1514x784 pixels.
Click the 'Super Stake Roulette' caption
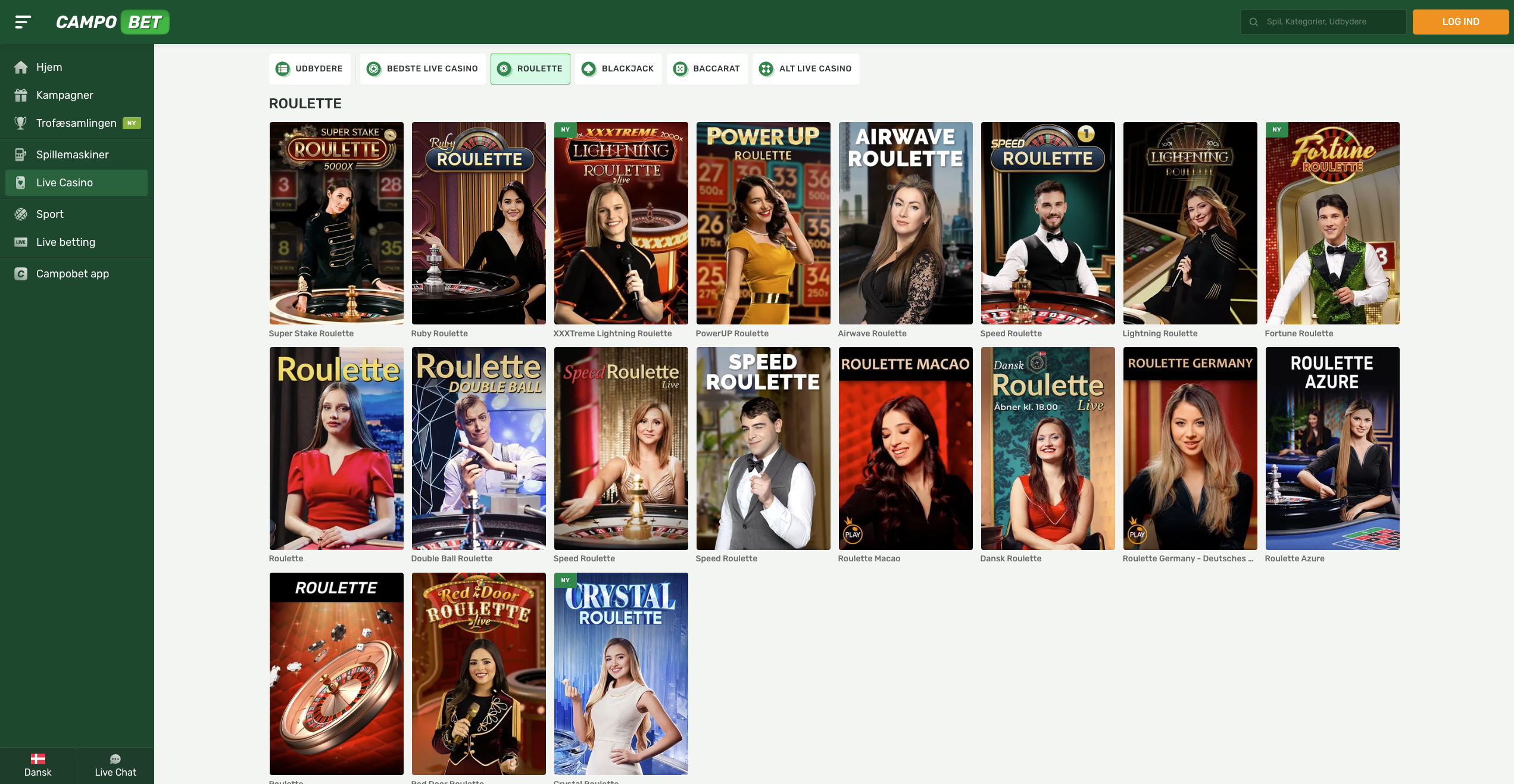click(311, 334)
